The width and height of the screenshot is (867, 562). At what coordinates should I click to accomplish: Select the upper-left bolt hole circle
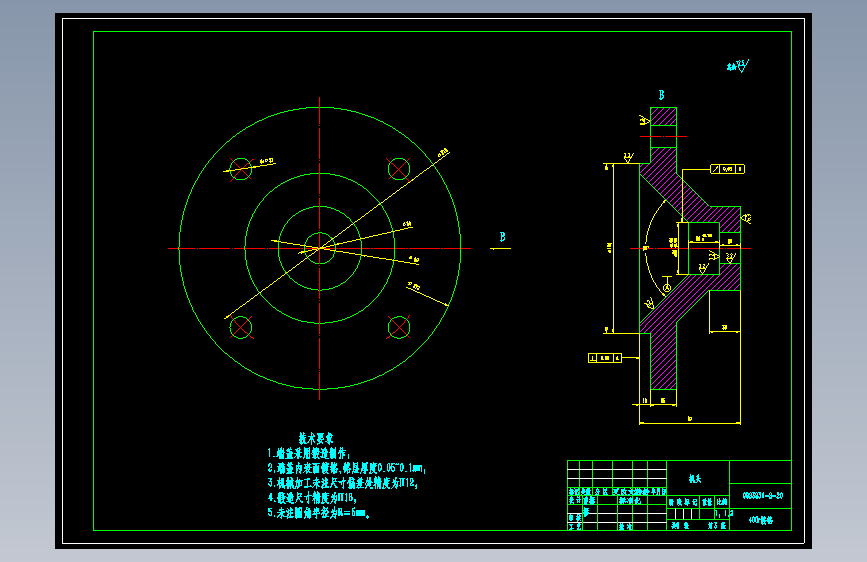241,169
